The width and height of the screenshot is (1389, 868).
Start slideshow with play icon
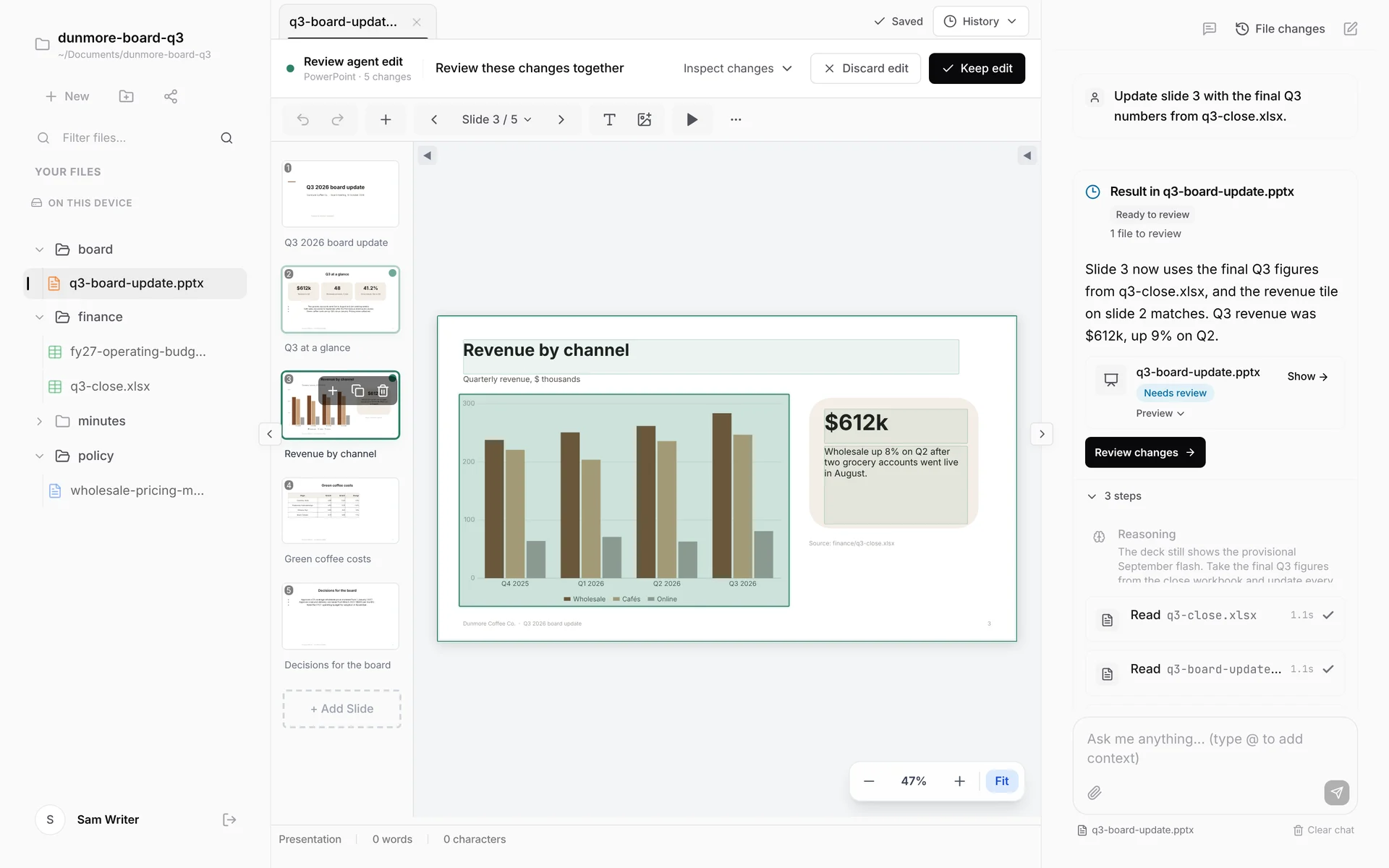coord(692,119)
